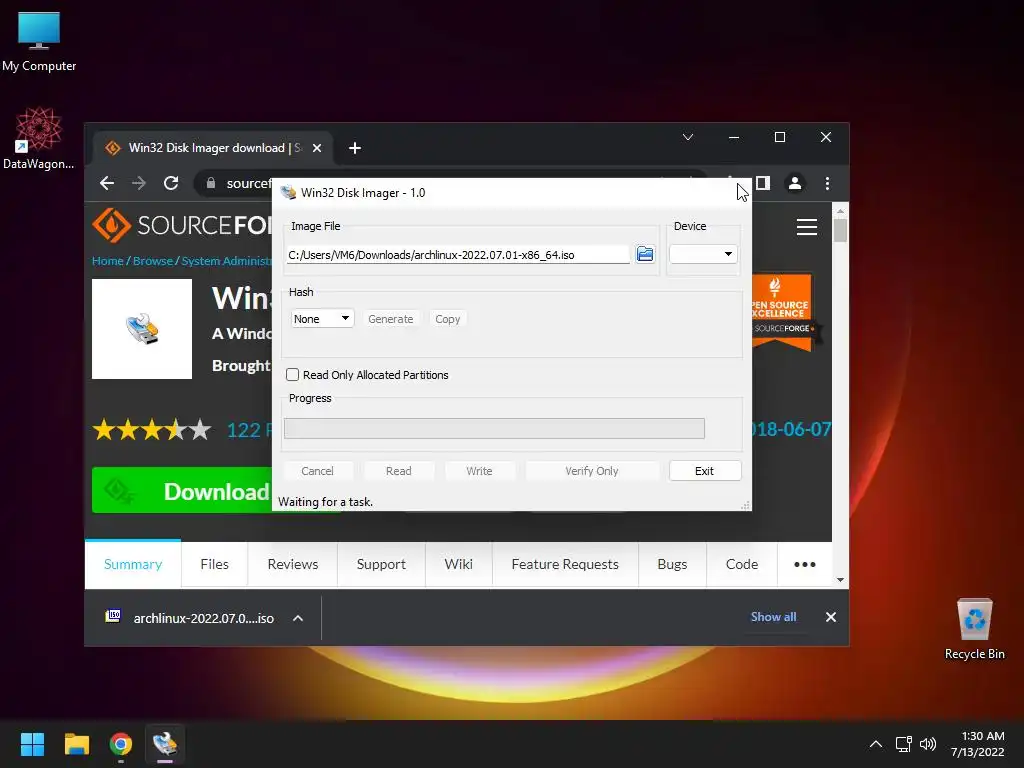Select the Feature Requests tab
The height and width of the screenshot is (768, 1024).
pos(565,564)
